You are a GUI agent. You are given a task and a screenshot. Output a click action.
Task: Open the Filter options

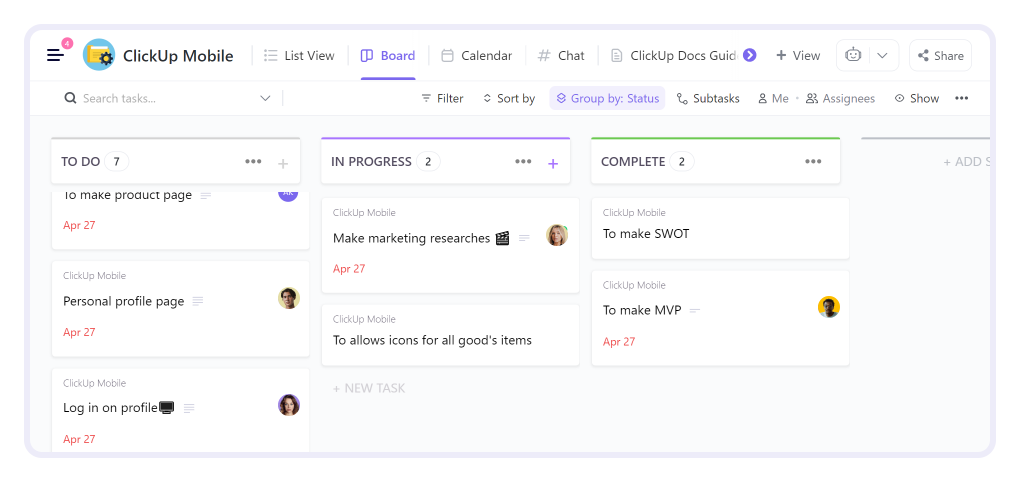coord(442,98)
